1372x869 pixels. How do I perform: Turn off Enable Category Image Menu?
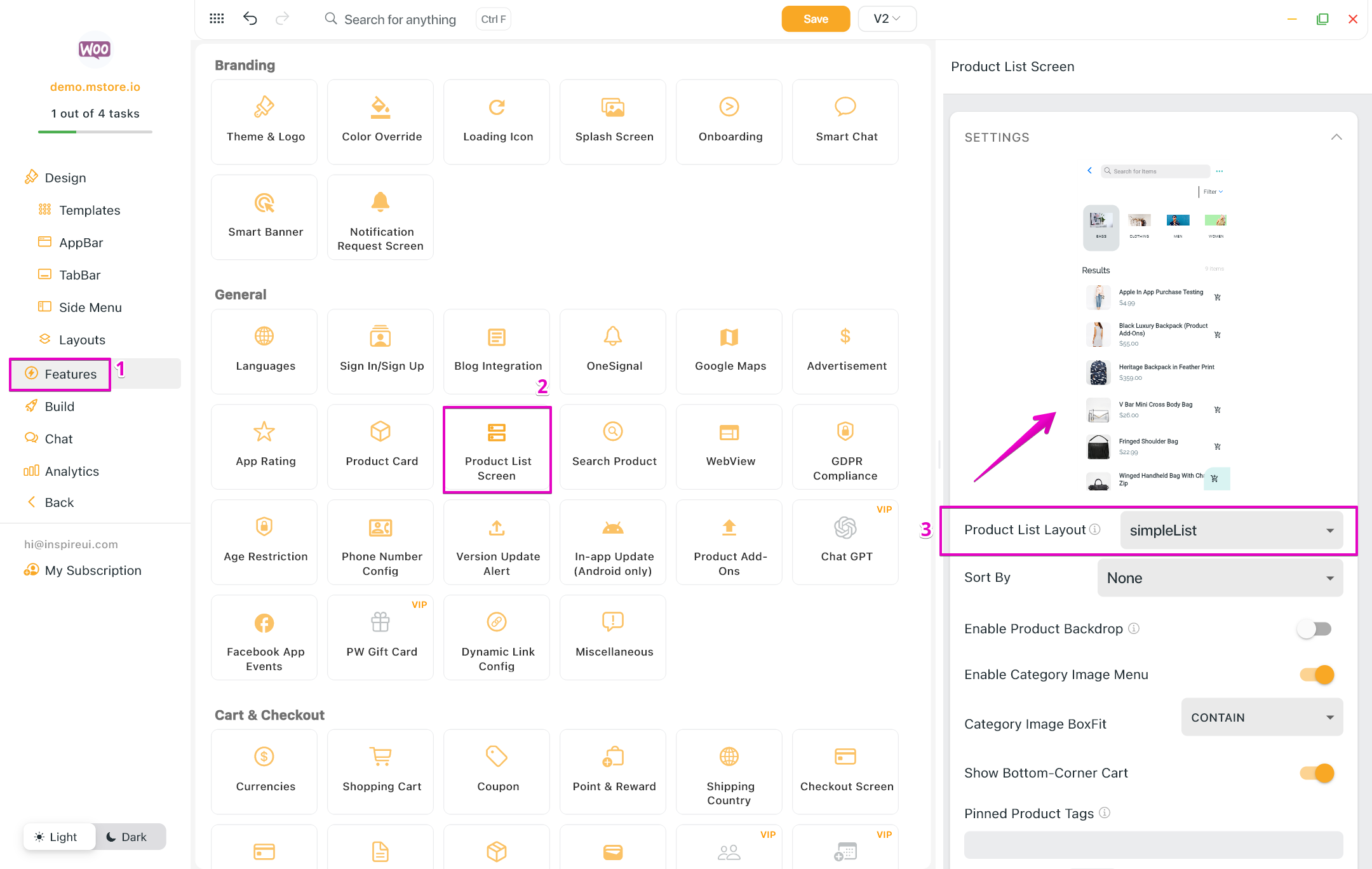click(1317, 675)
